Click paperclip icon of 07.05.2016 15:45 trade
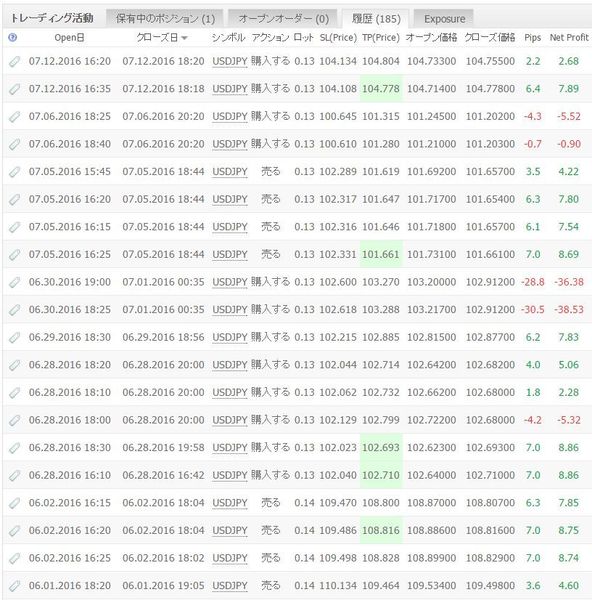 15,171
